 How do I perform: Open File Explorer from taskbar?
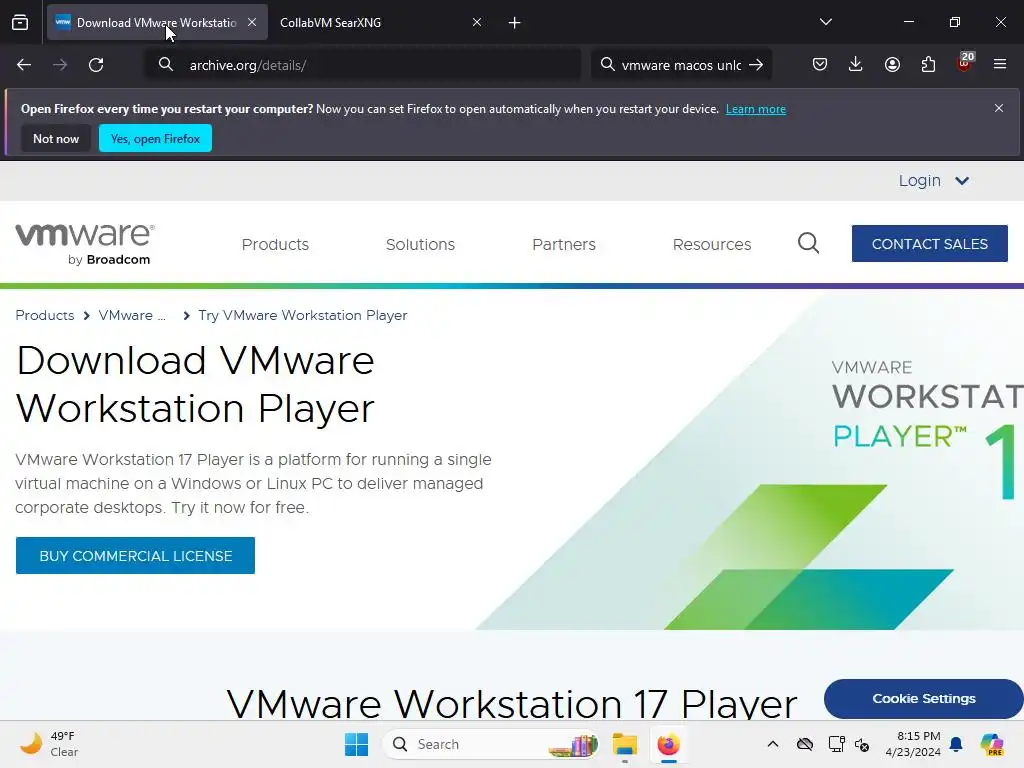click(x=625, y=744)
